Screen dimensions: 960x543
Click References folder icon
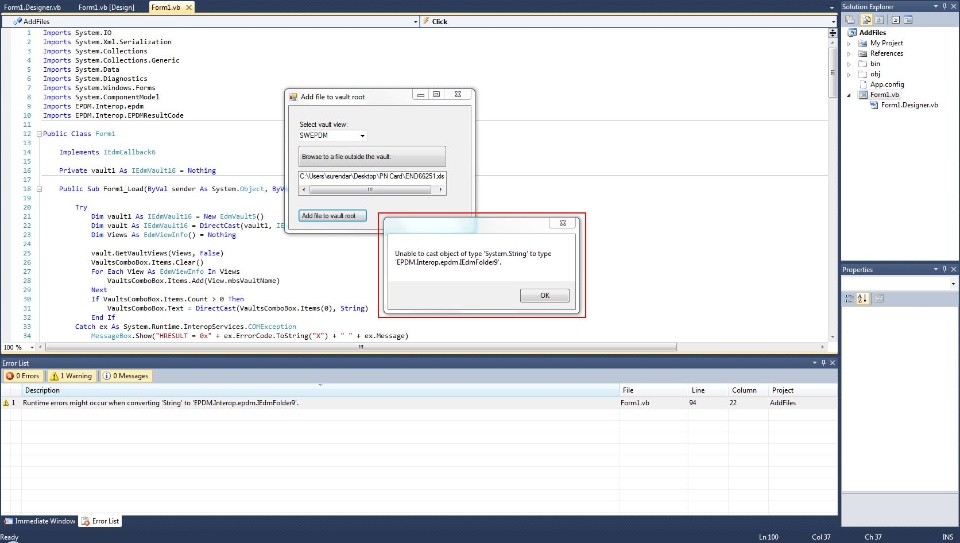click(x=863, y=54)
